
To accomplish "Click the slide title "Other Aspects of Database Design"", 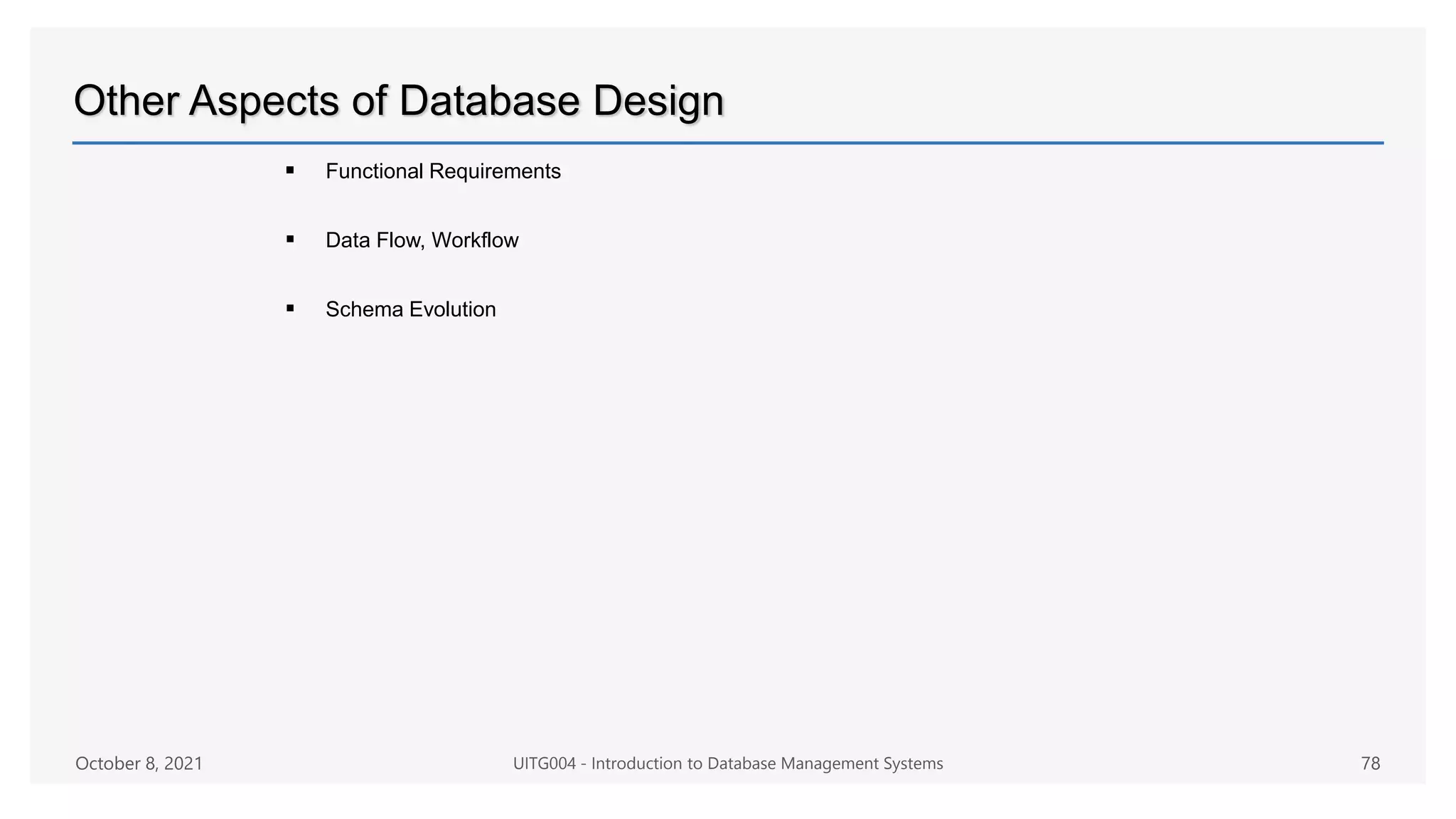I will click(x=399, y=101).
